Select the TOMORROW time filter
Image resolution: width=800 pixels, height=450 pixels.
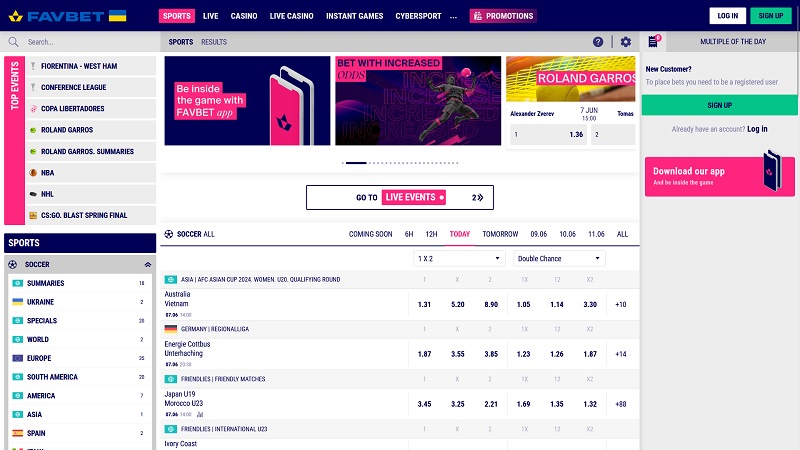click(500, 234)
